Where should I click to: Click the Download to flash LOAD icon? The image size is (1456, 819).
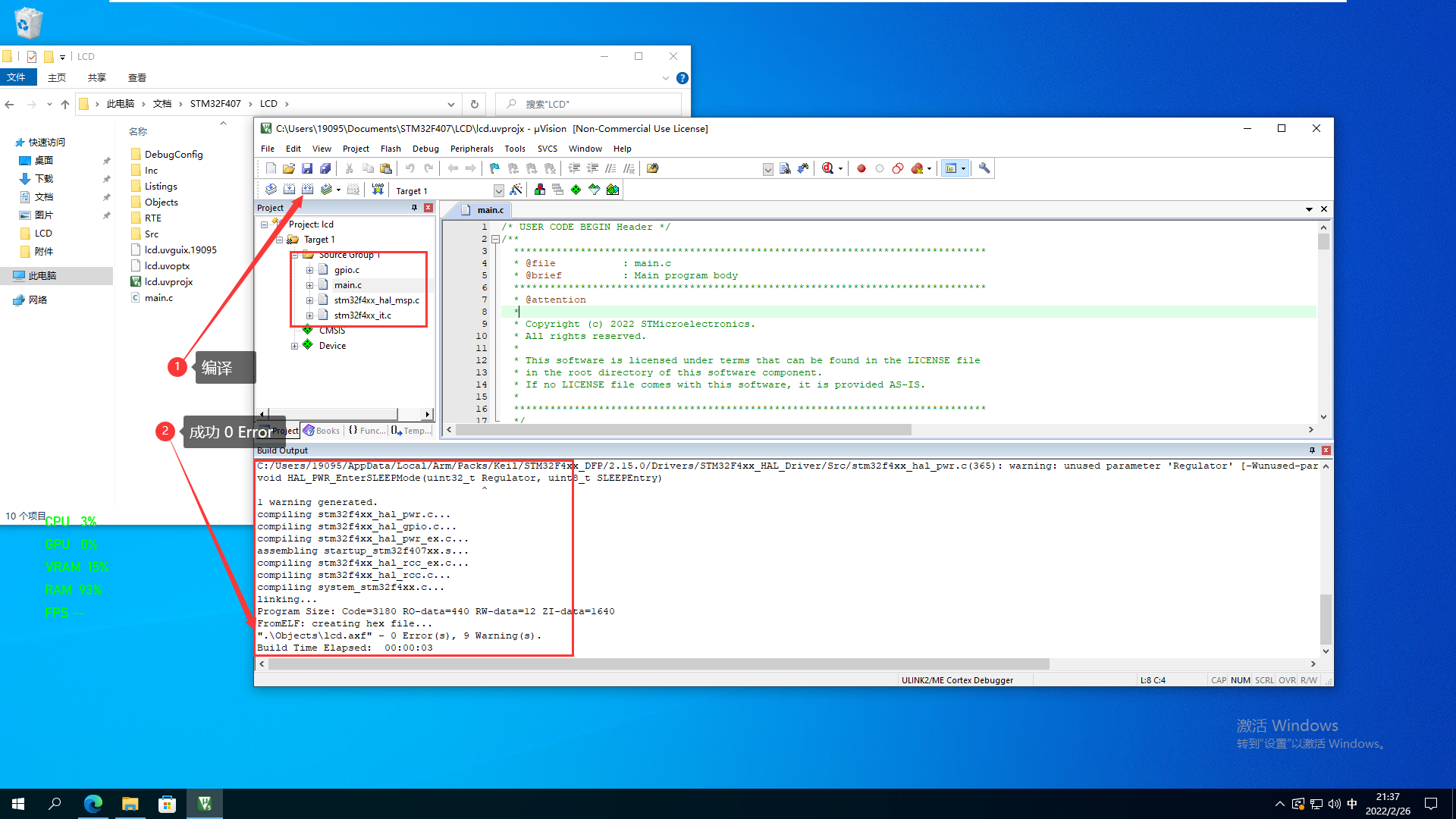tap(378, 190)
